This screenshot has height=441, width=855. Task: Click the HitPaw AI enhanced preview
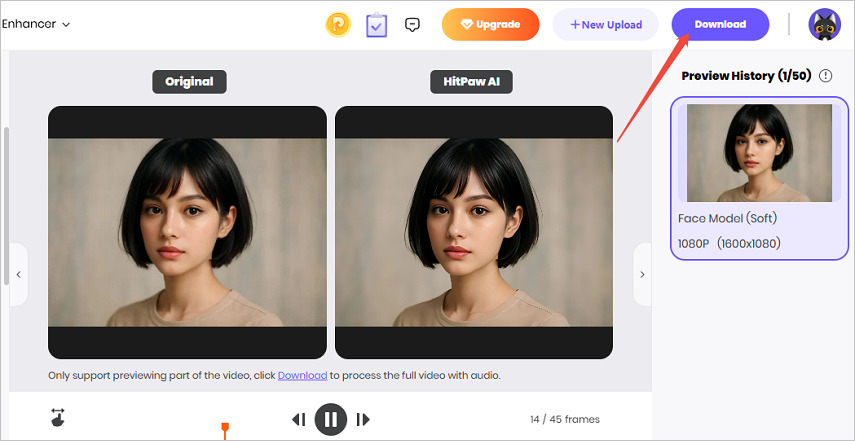(474, 232)
